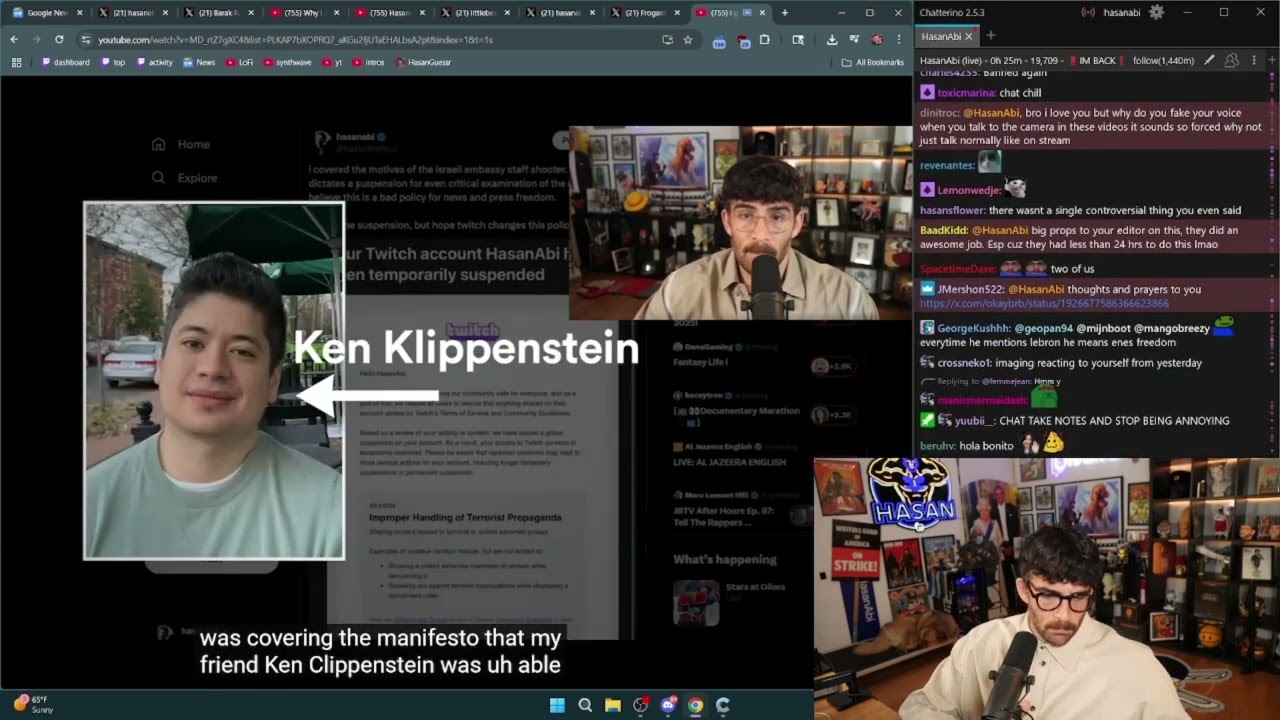Image resolution: width=1280 pixels, height=720 pixels.
Task: Open Discord from the taskbar
Action: coord(668,705)
